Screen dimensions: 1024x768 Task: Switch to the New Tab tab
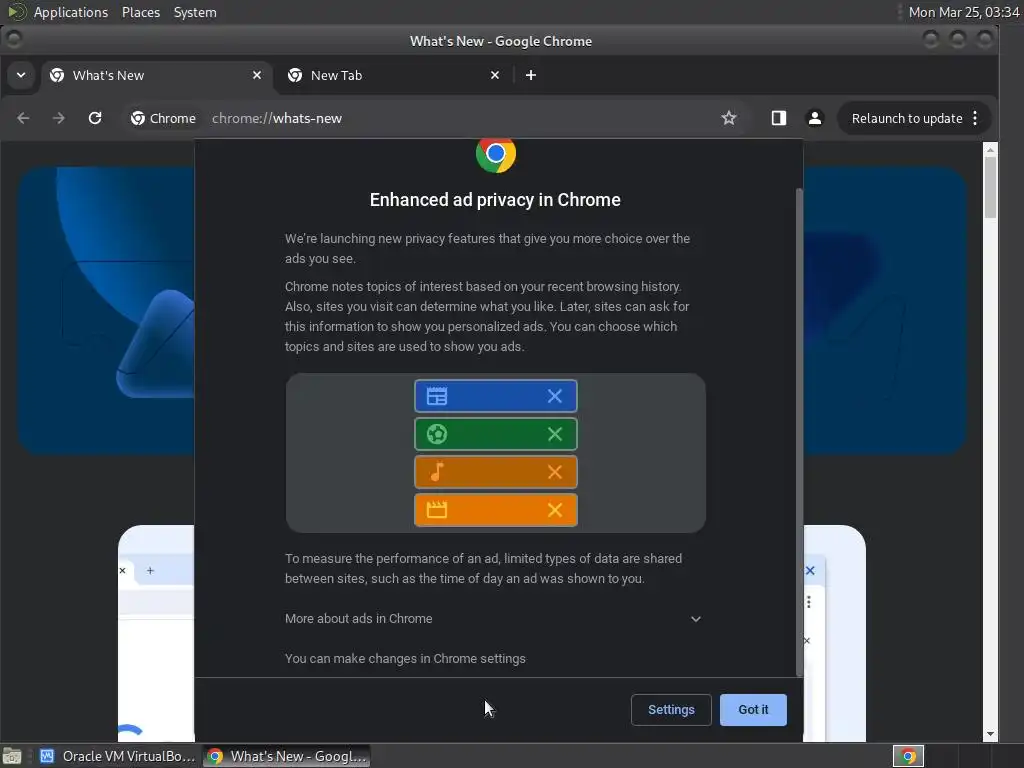click(394, 75)
